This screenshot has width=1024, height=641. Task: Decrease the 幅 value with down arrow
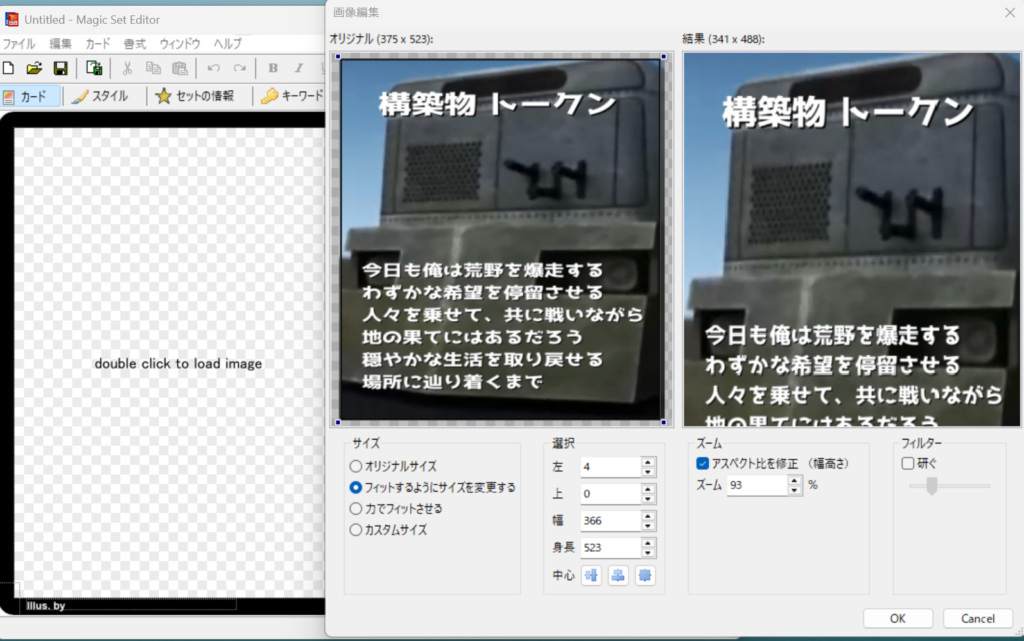click(x=648, y=526)
